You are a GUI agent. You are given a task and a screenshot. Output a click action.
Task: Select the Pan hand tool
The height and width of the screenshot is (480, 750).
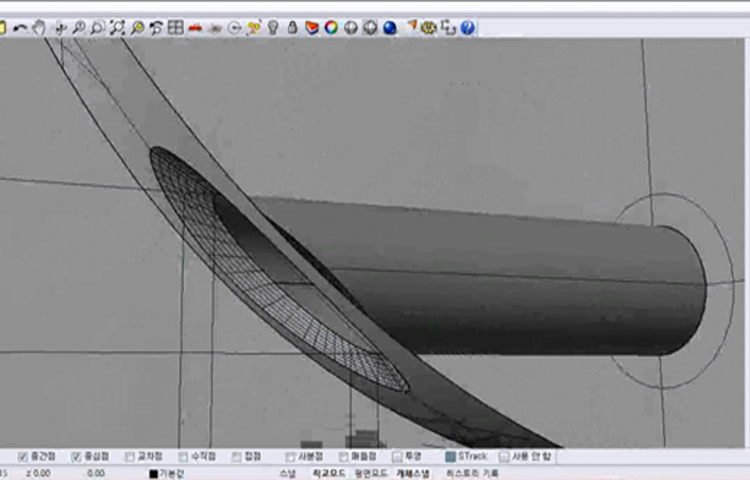pyautogui.click(x=39, y=28)
